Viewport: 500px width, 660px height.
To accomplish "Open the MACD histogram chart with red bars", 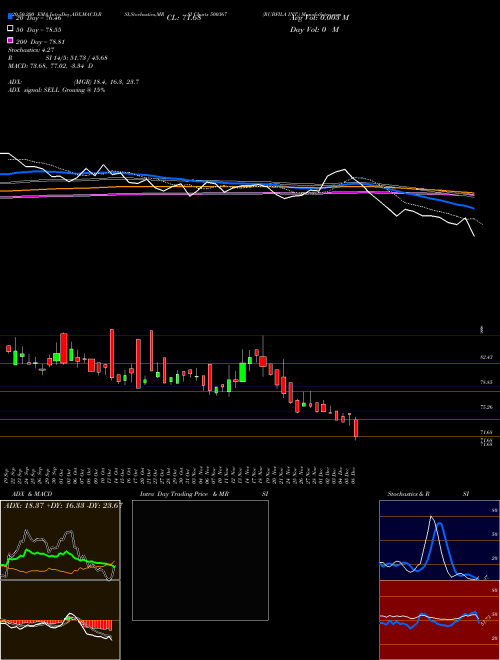I will pyautogui.click(x=60, y=620).
